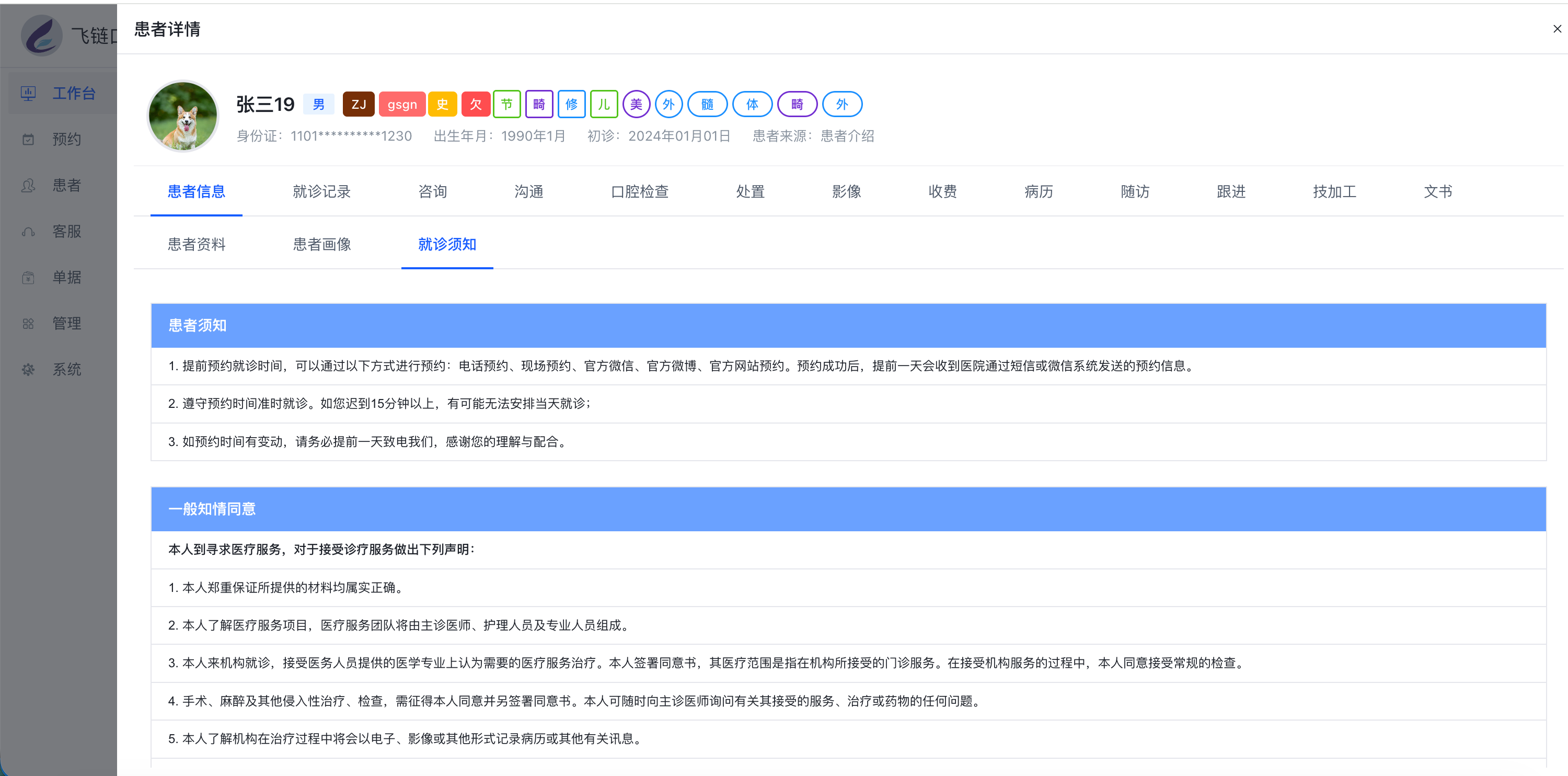Click the sidebar 预约 calendar icon
Screen dimensions: 1568x776
[x=28, y=140]
